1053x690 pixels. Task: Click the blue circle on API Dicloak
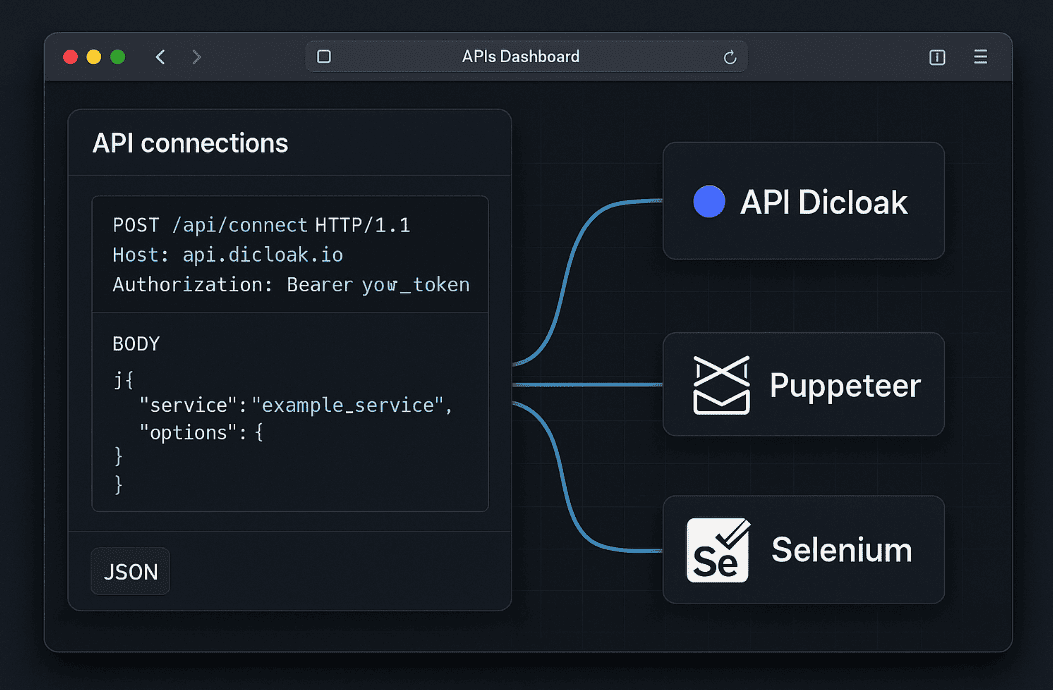[x=709, y=202]
